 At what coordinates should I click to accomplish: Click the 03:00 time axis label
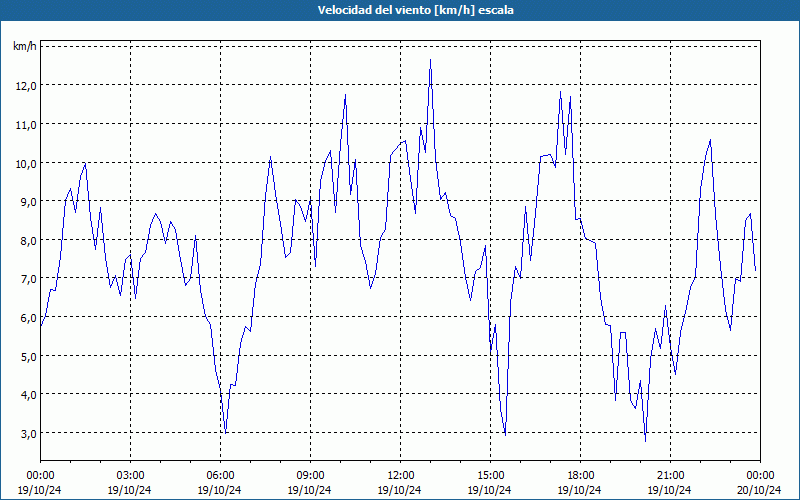130,476
